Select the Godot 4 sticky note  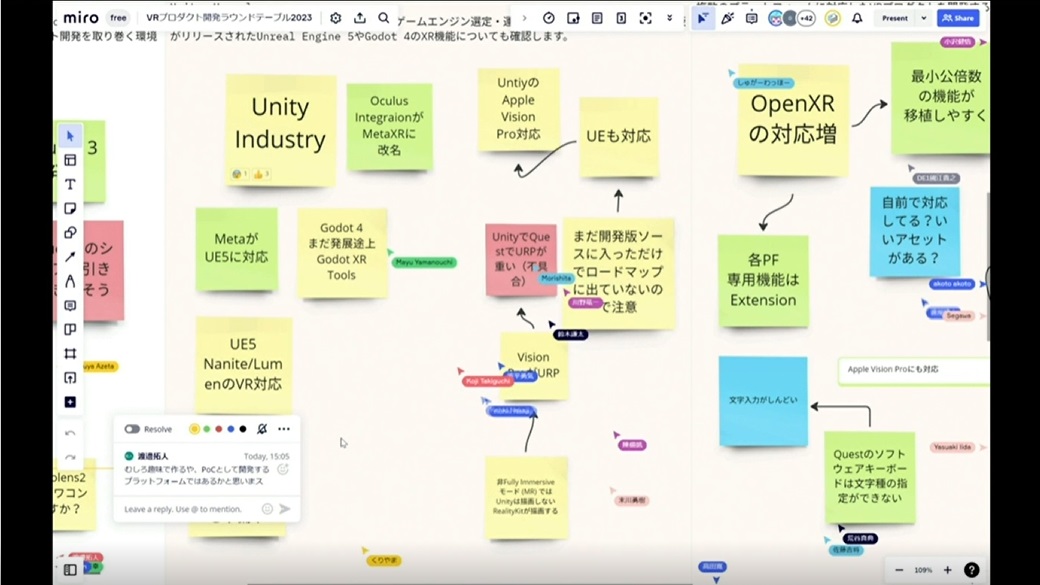pos(342,252)
